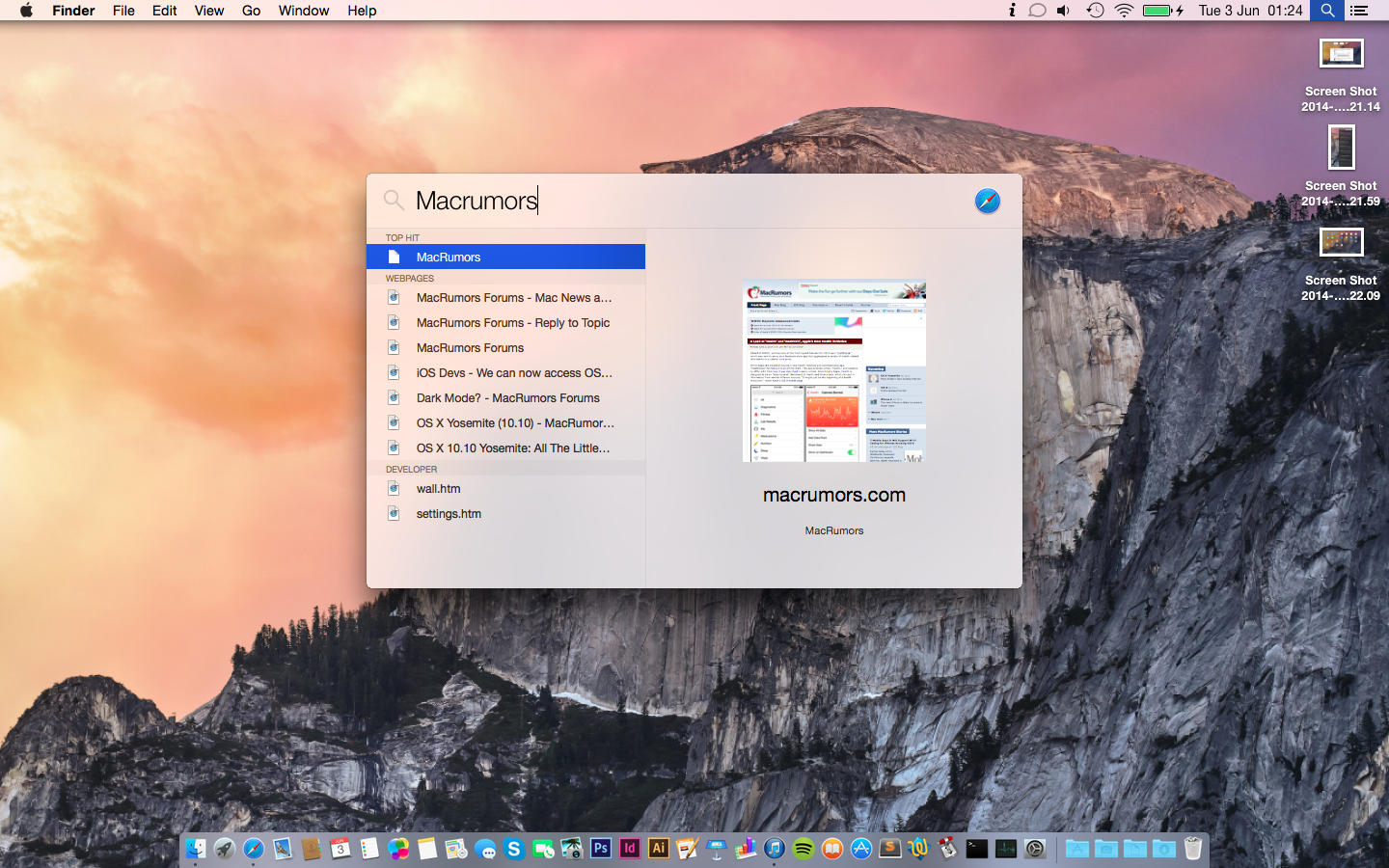Open Finder from the Dock
The height and width of the screenshot is (868, 1389).
pos(196,849)
